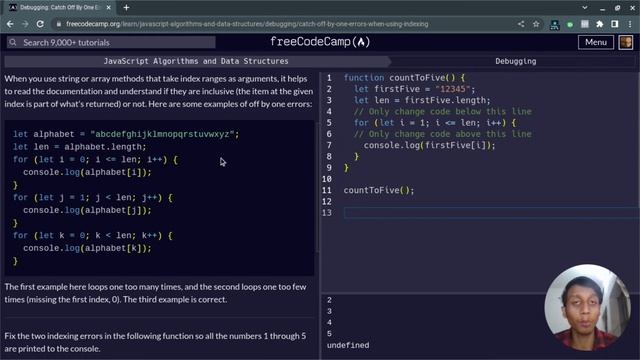Click 'undefined' in the console output
The width and height of the screenshot is (640, 360).
(x=348, y=345)
